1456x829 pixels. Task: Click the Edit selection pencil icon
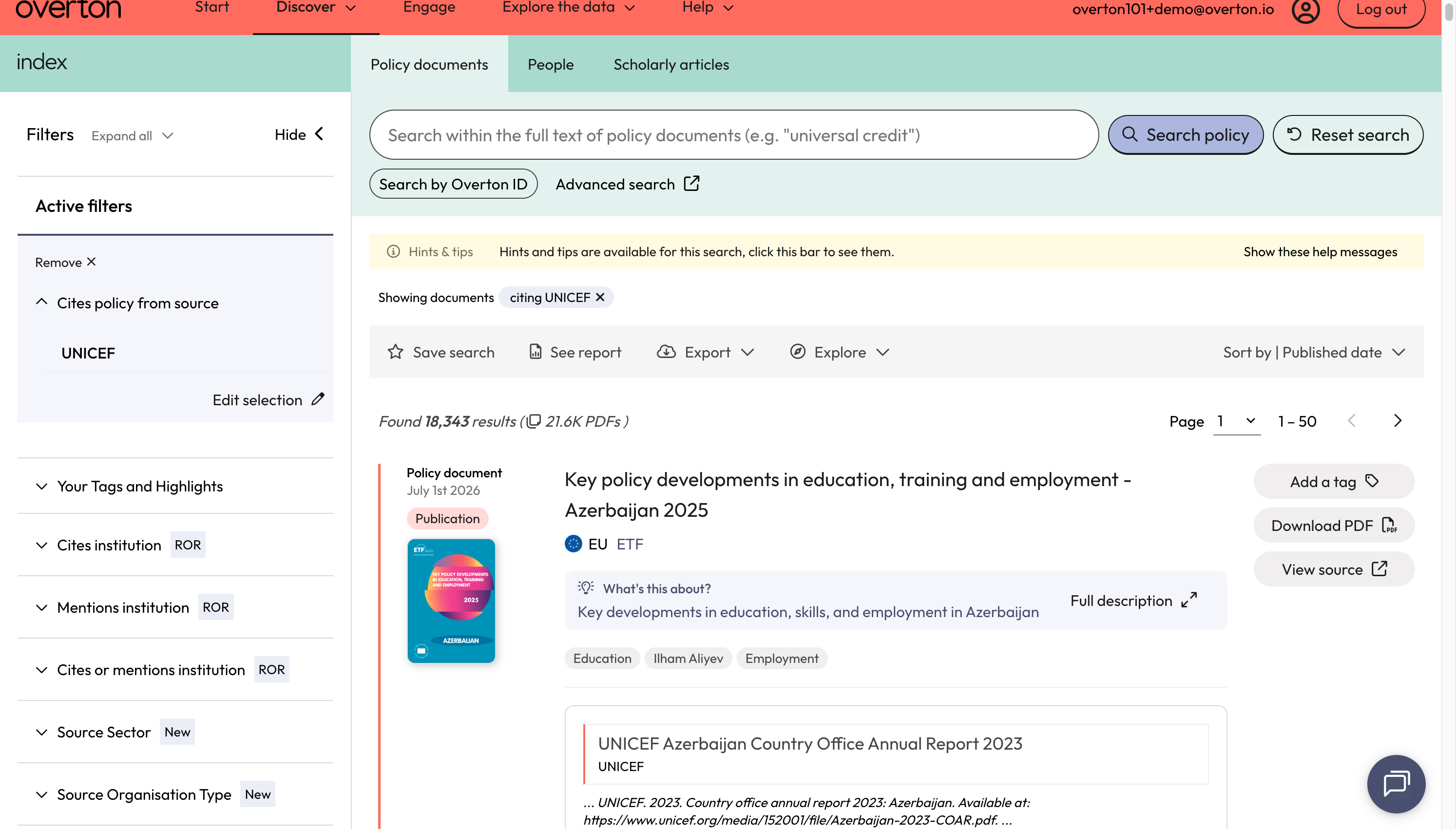pos(318,399)
